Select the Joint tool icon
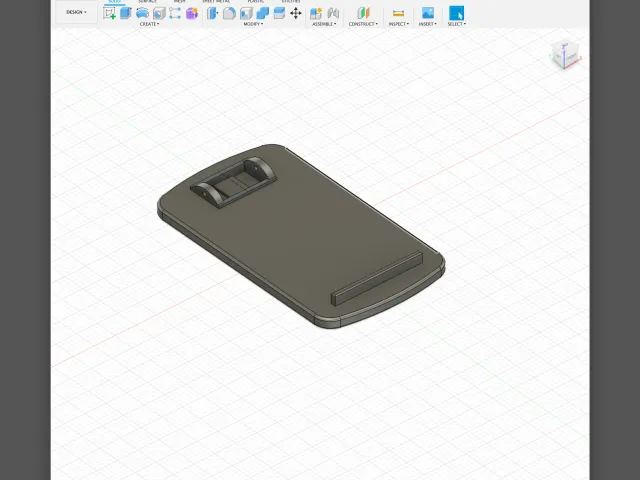The image size is (640, 480). tap(333, 13)
